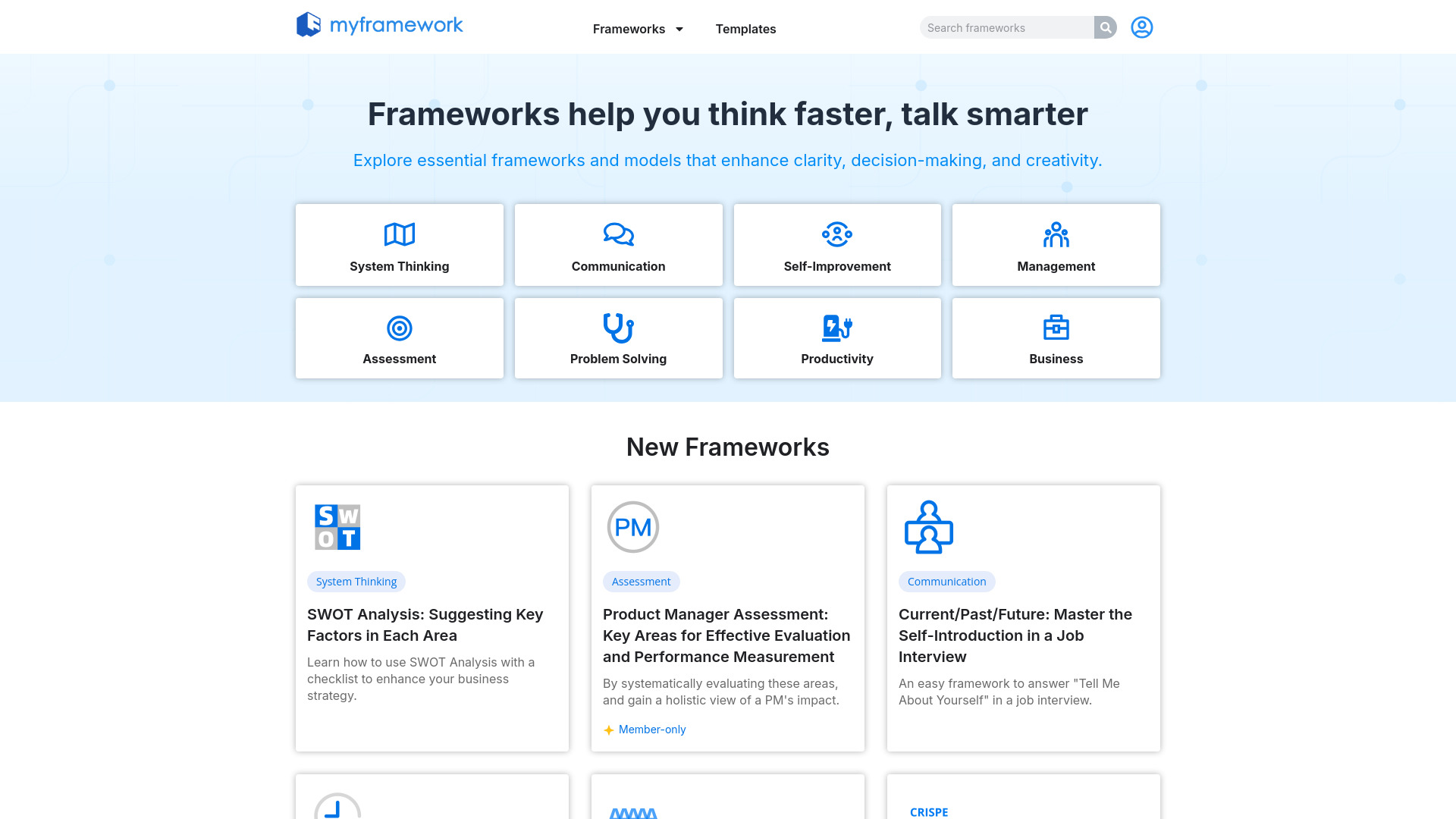Viewport: 1456px width, 819px height.
Task: Click the Problem Solving category icon
Action: click(x=617, y=327)
